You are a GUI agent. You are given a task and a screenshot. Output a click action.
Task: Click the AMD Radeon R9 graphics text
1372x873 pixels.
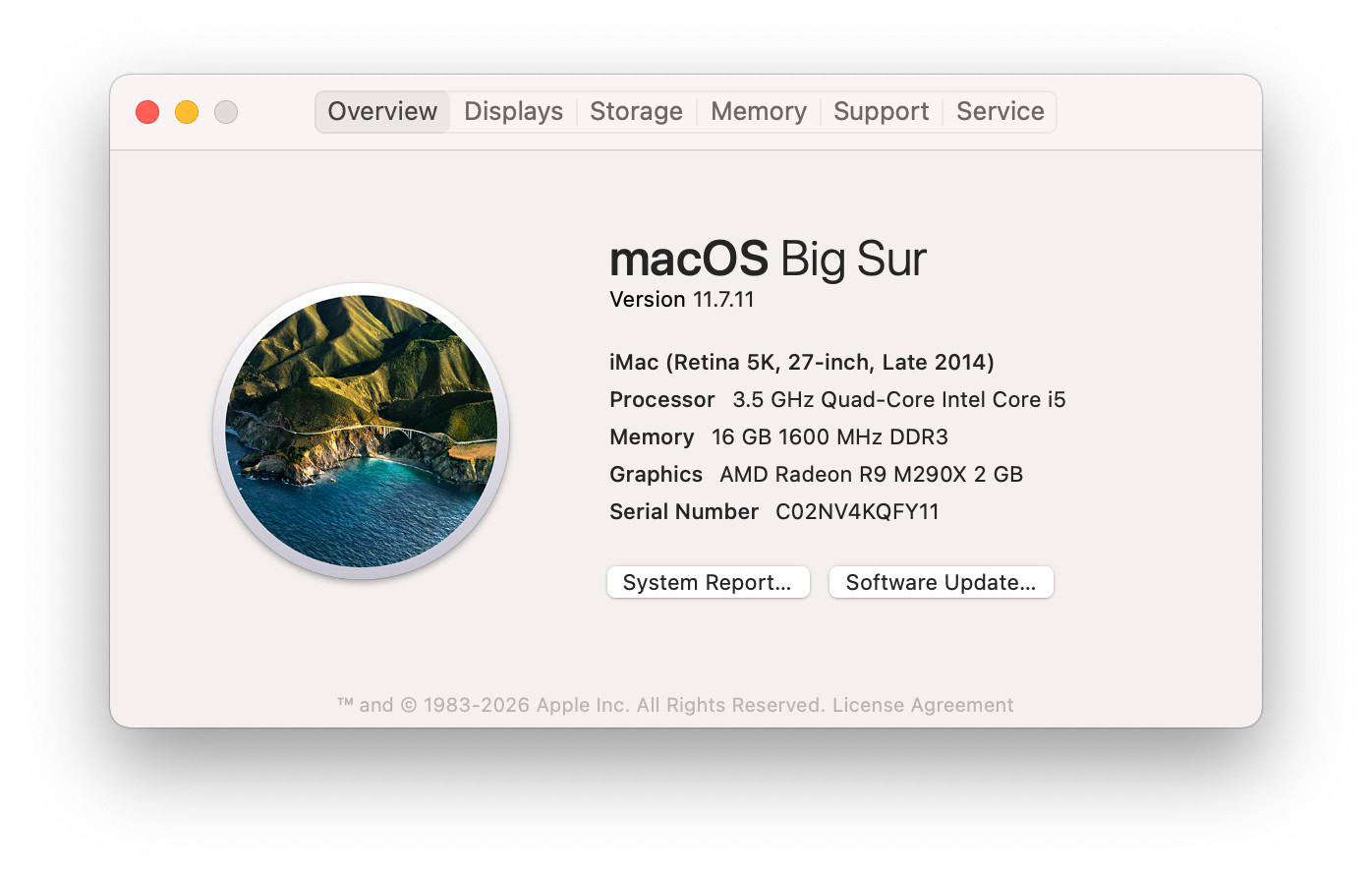pyautogui.click(x=871, y=475)
